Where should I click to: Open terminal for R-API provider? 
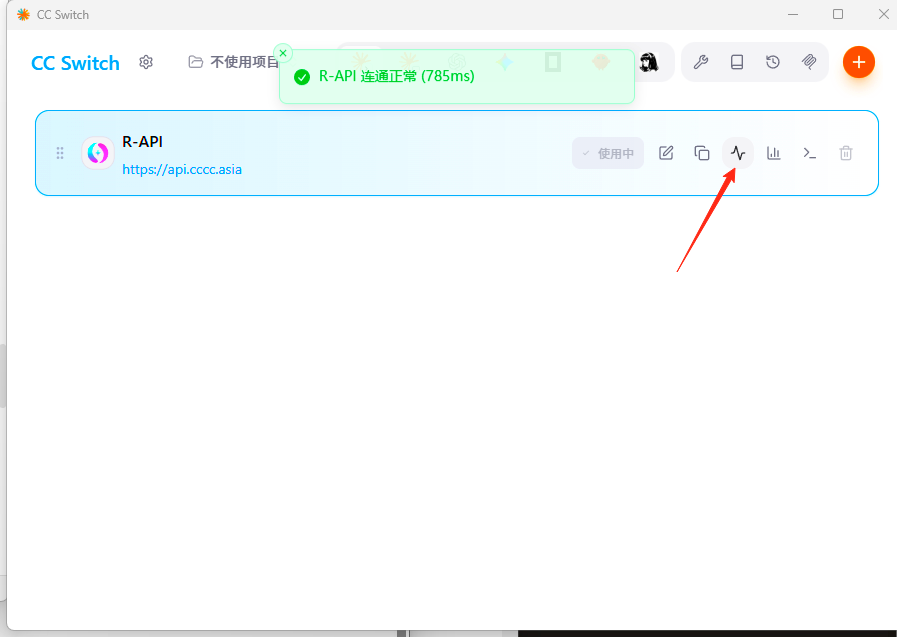click(809, 153)
